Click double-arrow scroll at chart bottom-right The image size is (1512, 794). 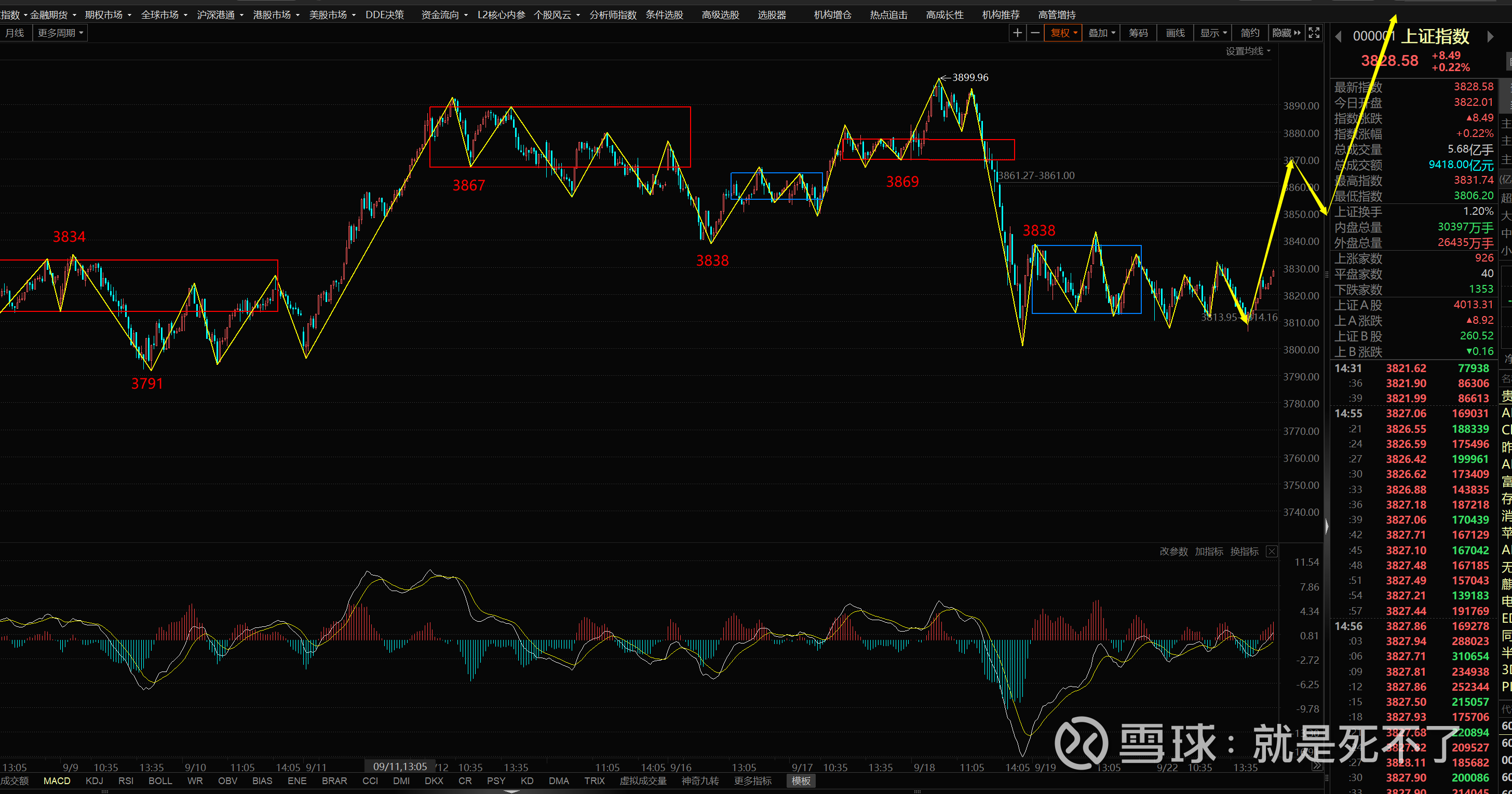point(1317,766)
